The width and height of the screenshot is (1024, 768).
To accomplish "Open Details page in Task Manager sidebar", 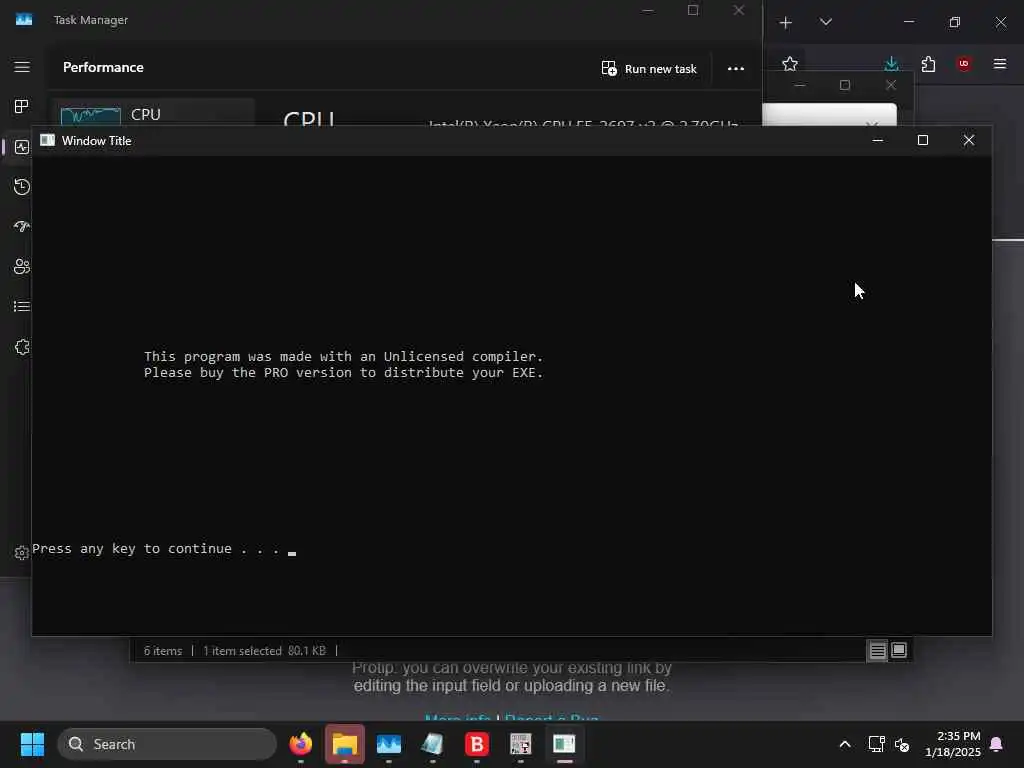I will click(x=22, y=306).
